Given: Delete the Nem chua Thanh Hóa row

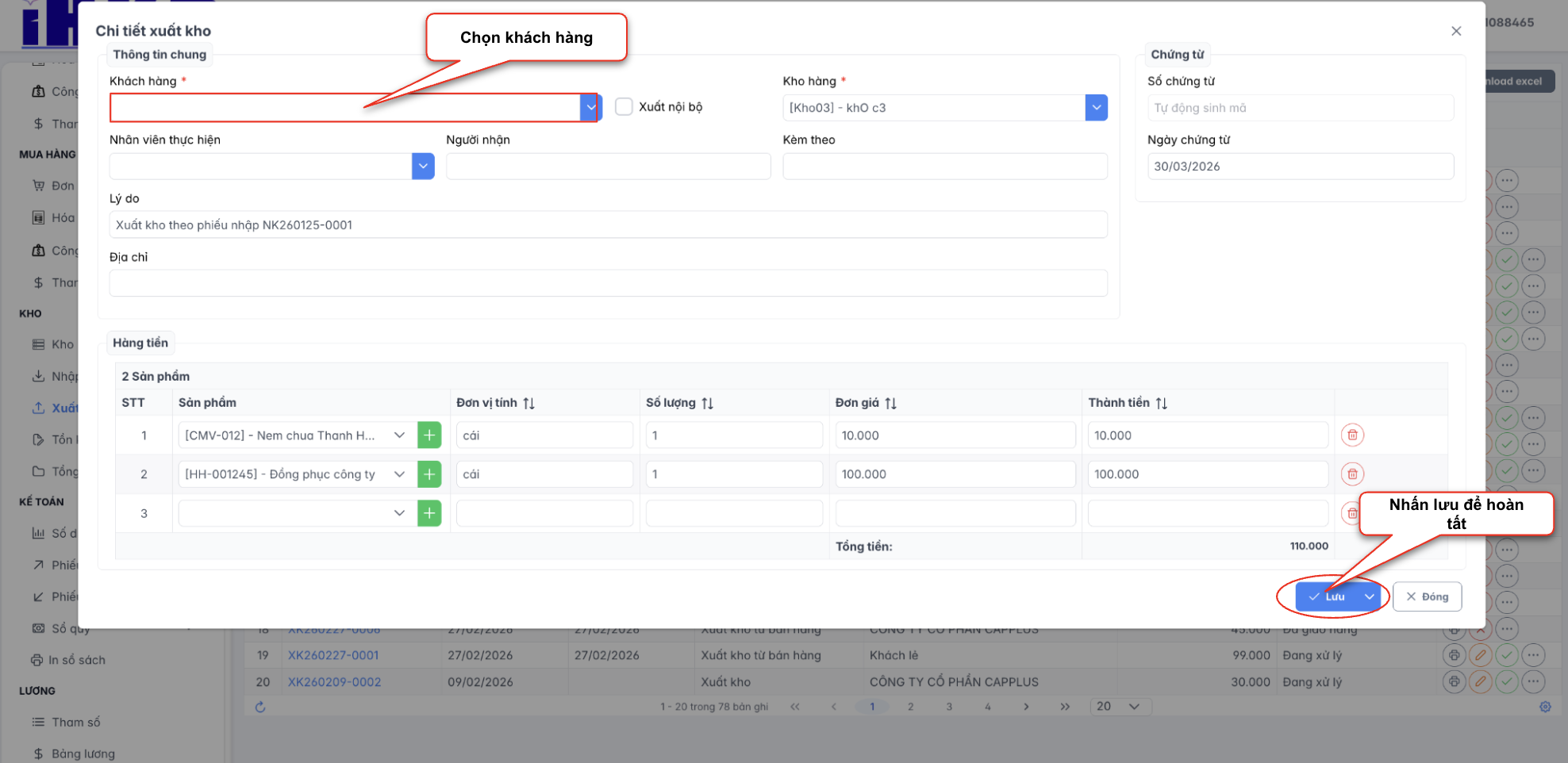Looking at the screenshot, I should click(1352, 435).
